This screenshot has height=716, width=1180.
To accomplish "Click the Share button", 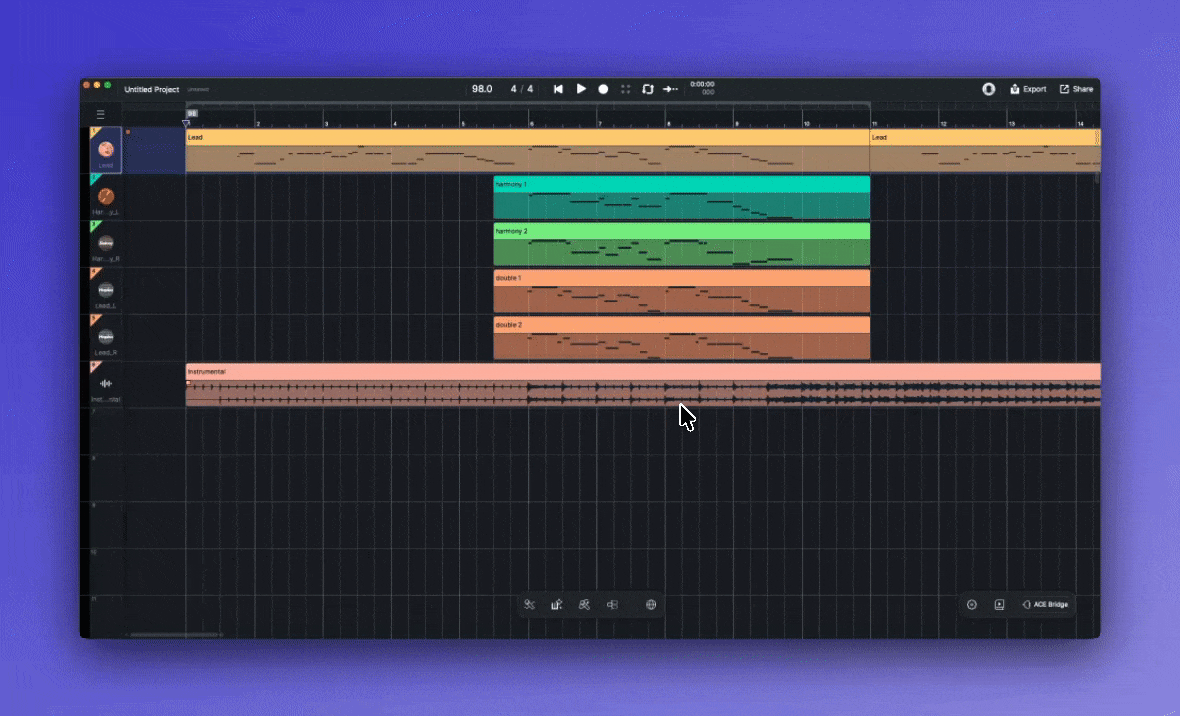I will [x=1076, y=89].
